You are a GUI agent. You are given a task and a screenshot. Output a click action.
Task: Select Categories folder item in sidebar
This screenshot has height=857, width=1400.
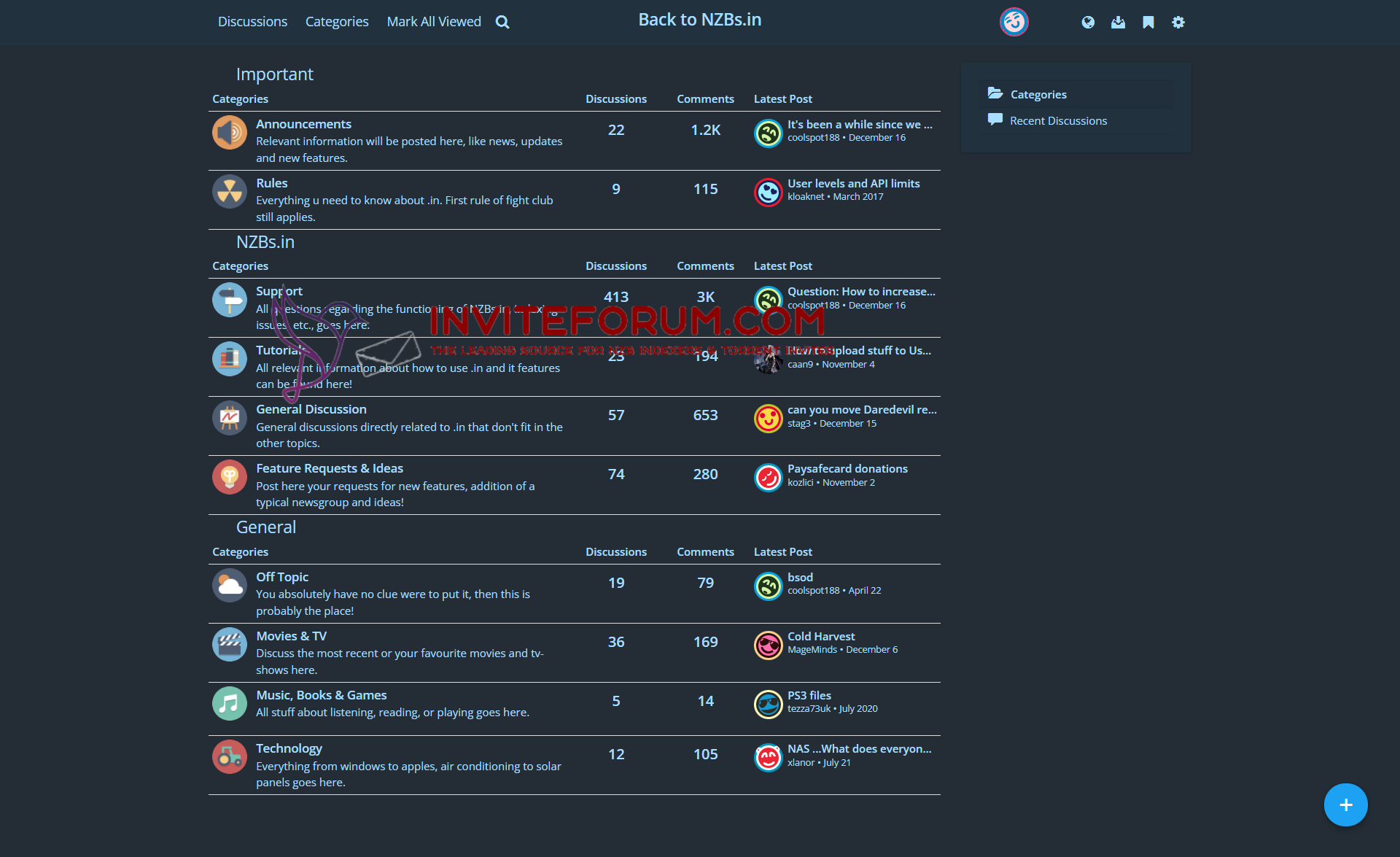click(1038, 95)
